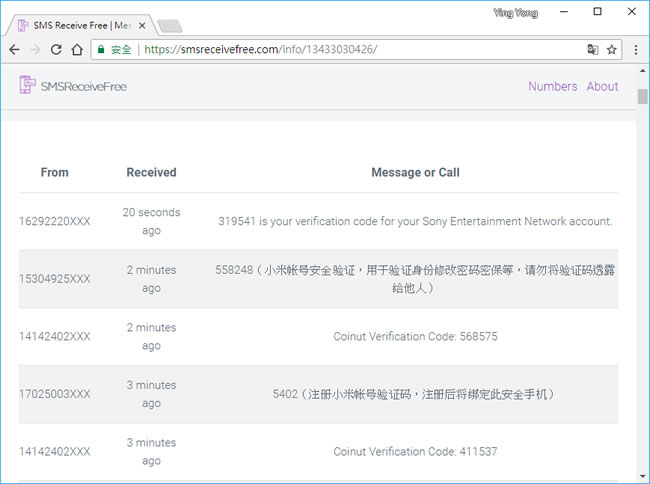
Task: Close the SMS Receive Free tab
Action: [x=142, y=26]
